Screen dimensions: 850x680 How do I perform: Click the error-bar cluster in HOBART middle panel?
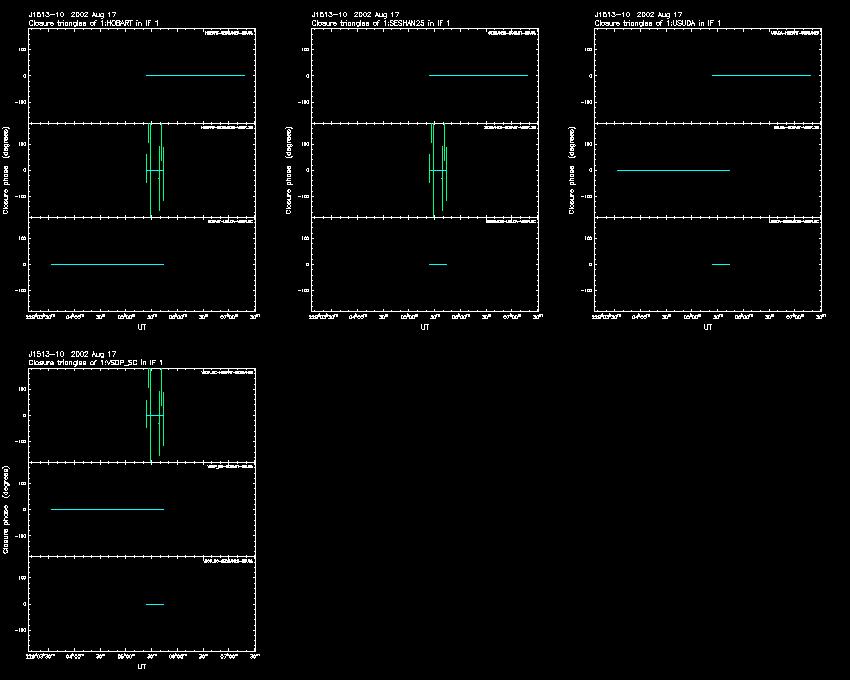click(x=155, y=170)
